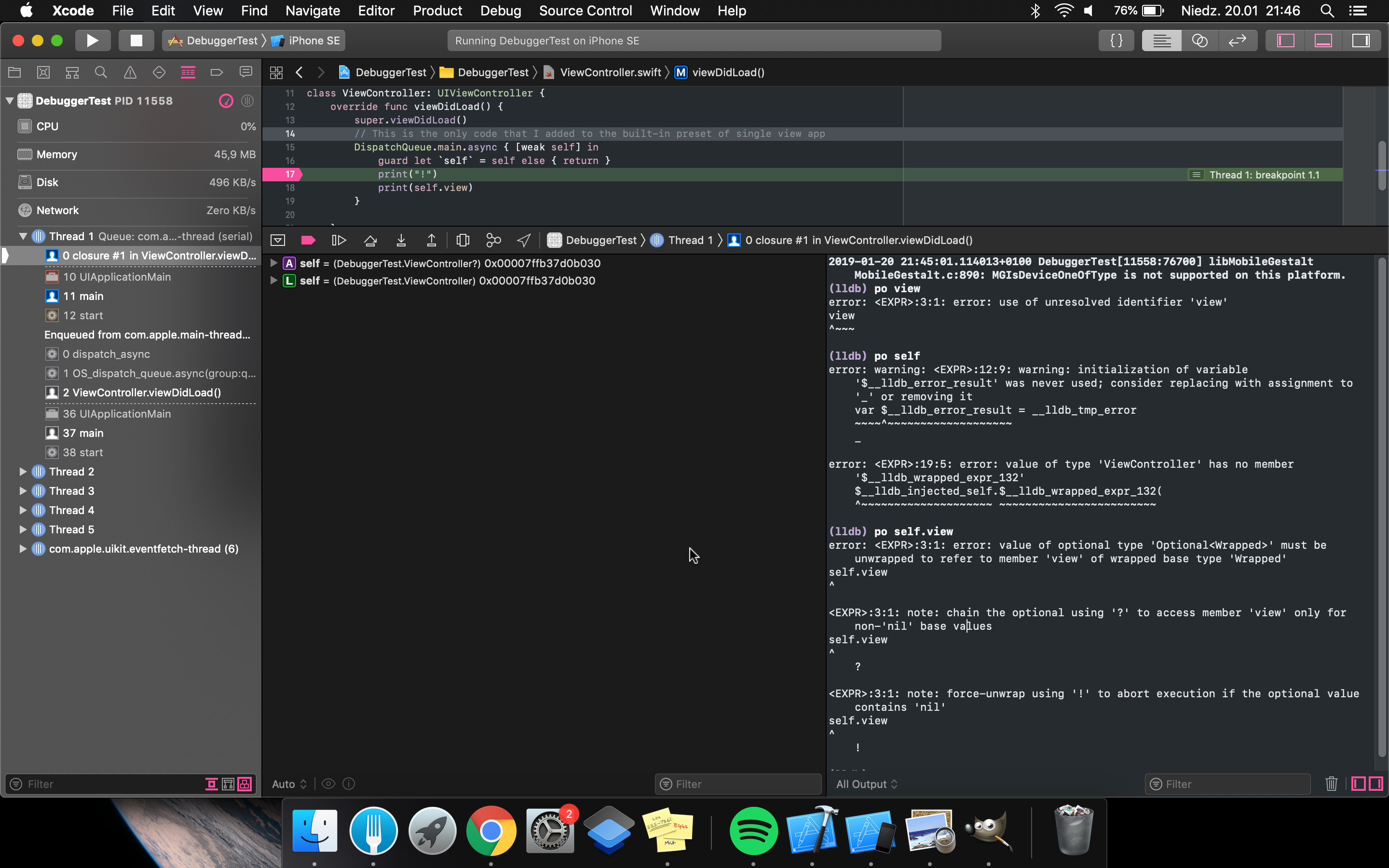Viewport: 1389px width, 868px height.
Task: Expand the Thread 2 disclosure triangle
Action: click(x=23, y=472)
